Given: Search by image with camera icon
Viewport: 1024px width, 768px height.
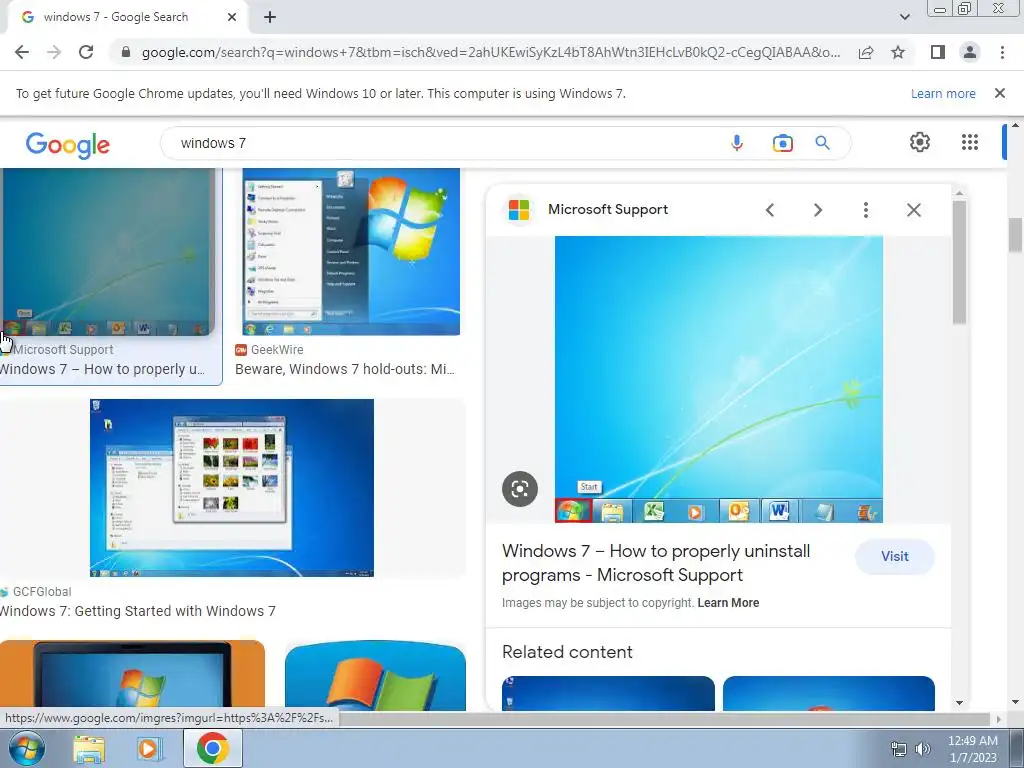Looking at the screenshot, I should pos(782,143).
